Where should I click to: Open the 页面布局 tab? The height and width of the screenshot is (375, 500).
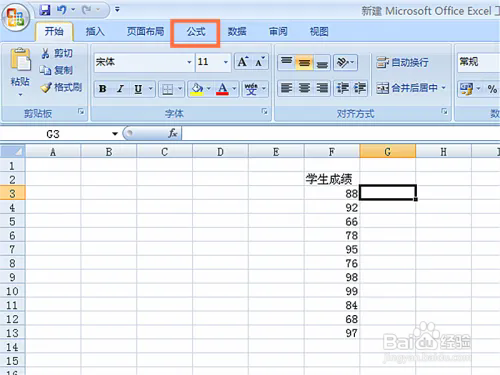(x=145, y=32)
